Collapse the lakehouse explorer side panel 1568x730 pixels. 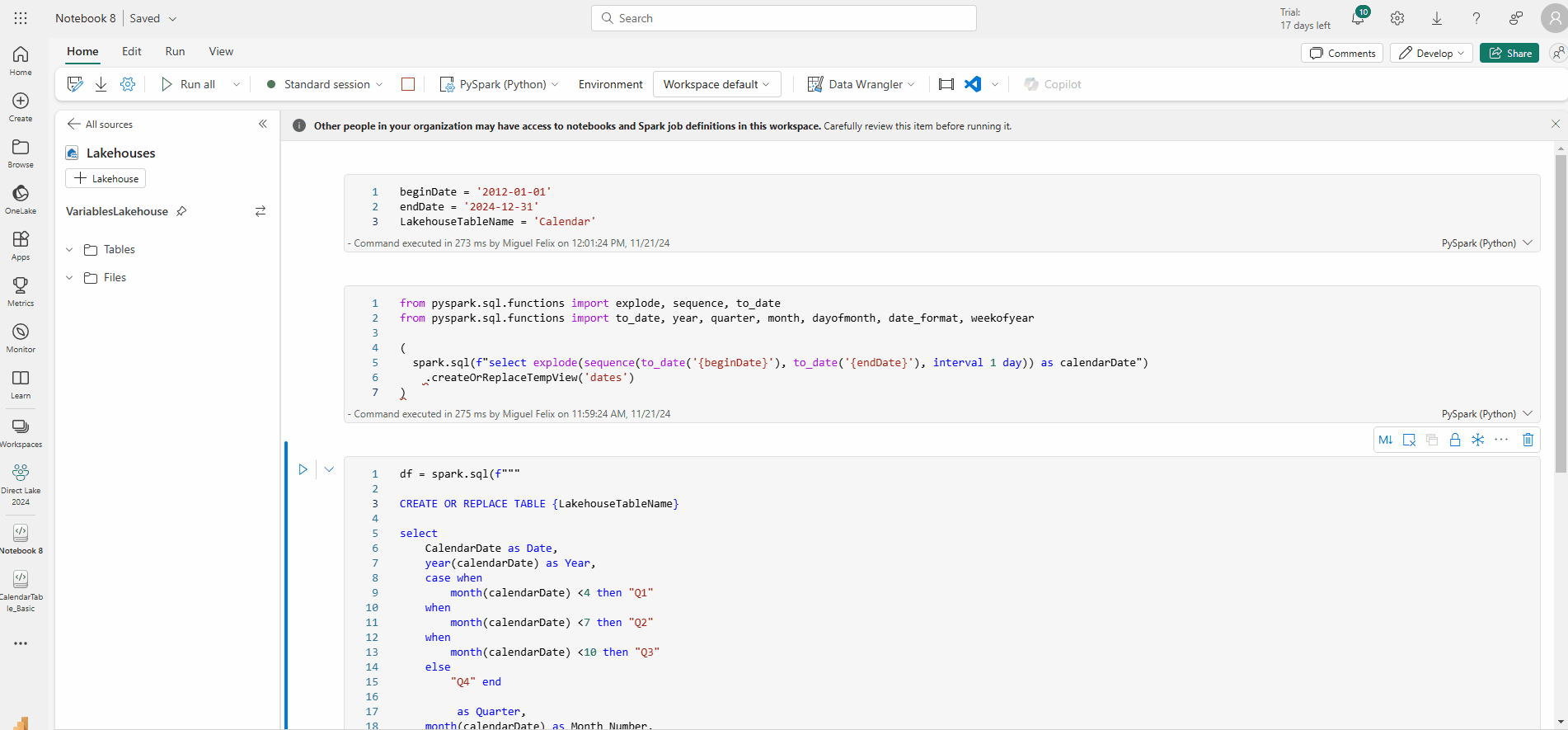(x=263, y=124)
